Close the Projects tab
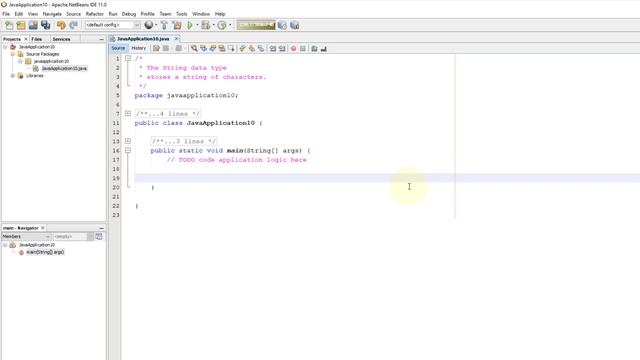Image resolution: width=640 pixels, height=360 pixels. point(26,39)
